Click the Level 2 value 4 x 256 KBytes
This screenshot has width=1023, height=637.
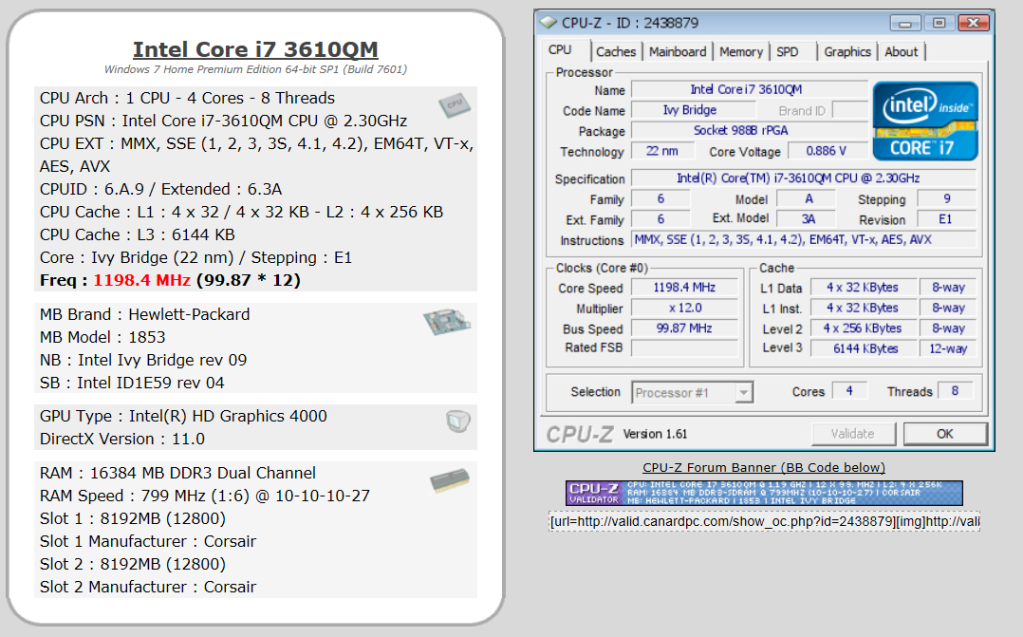click(863, 328)
